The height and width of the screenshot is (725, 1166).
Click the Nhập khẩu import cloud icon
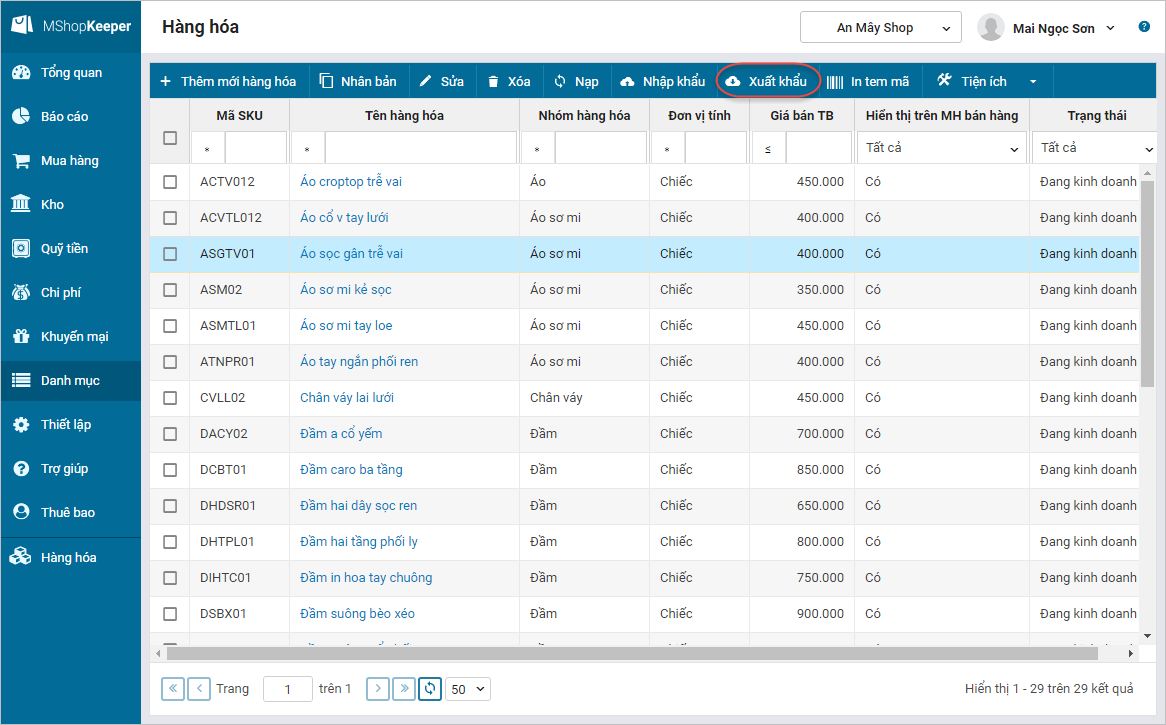pos(627,81)
